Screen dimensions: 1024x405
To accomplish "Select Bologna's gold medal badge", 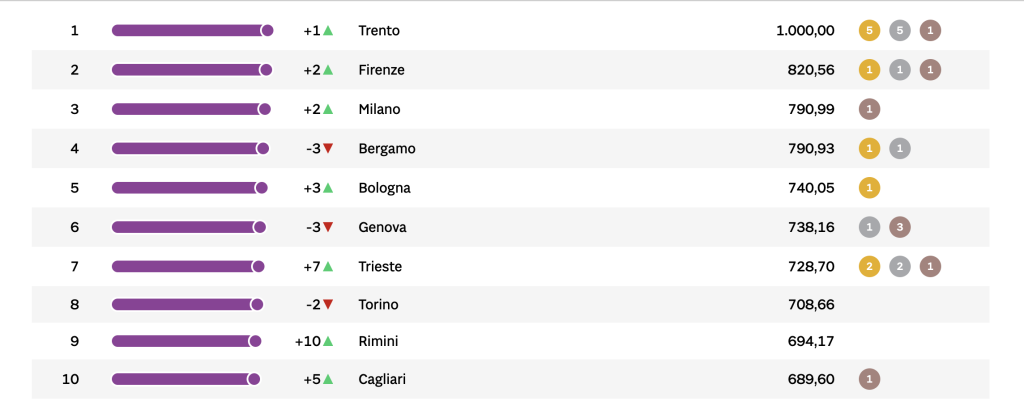I will [869, 187].
